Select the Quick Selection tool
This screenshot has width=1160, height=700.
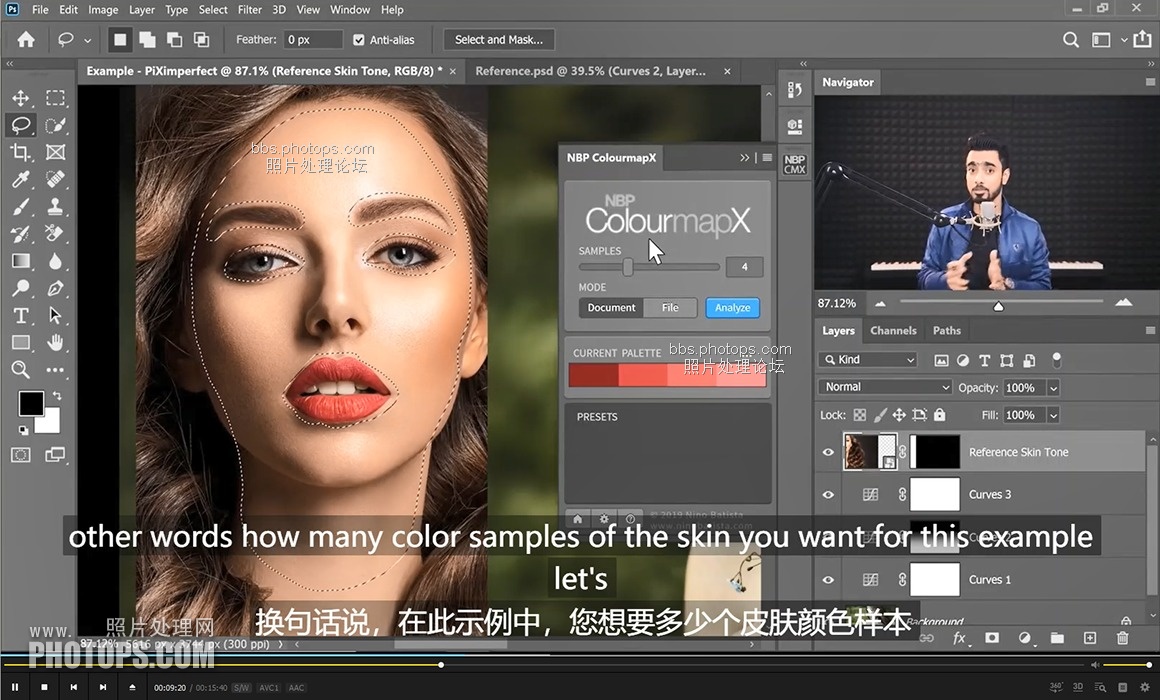[x=55, y=125]
